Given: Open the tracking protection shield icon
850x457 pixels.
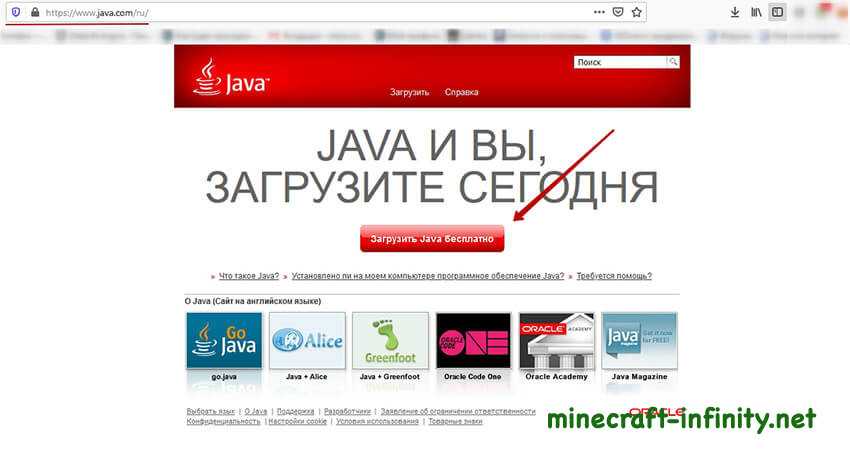Looking at the screenshot, I should [x=16, y=12].
